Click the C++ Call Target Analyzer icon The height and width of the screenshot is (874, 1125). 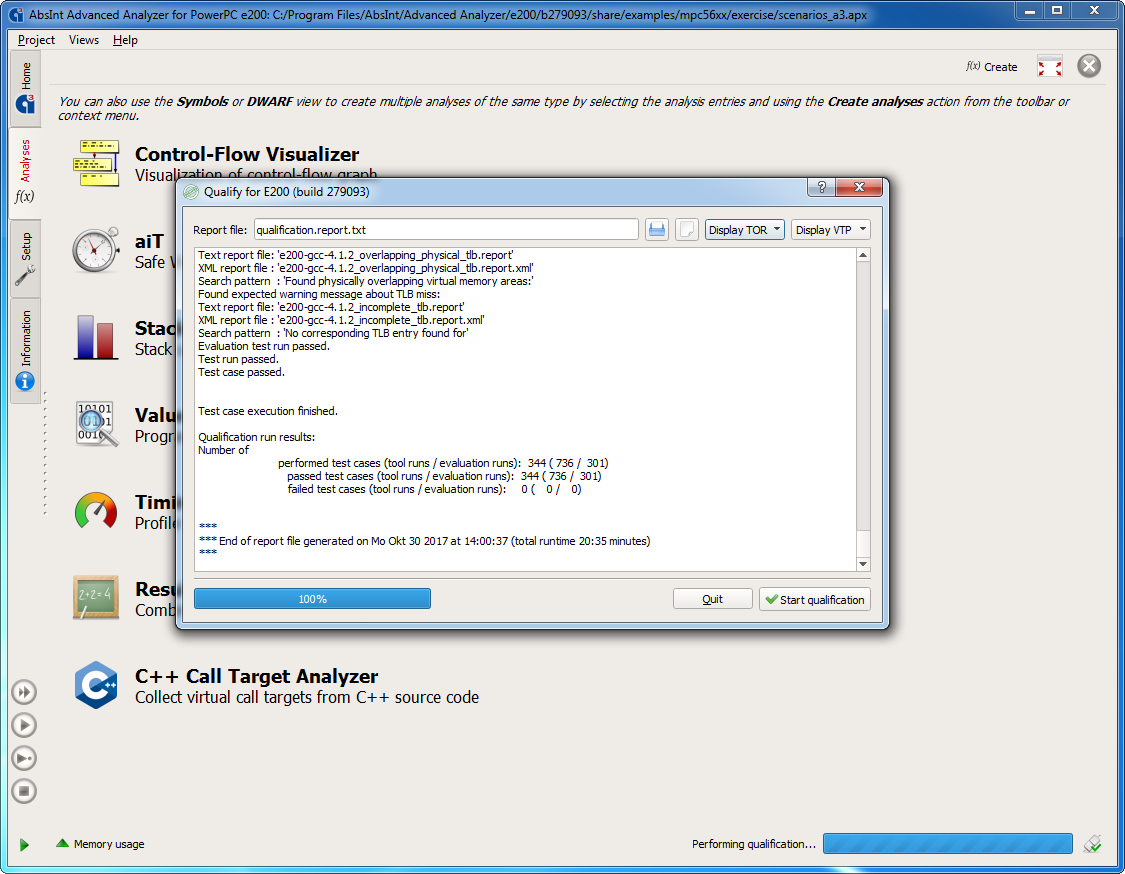coord(95,685)
